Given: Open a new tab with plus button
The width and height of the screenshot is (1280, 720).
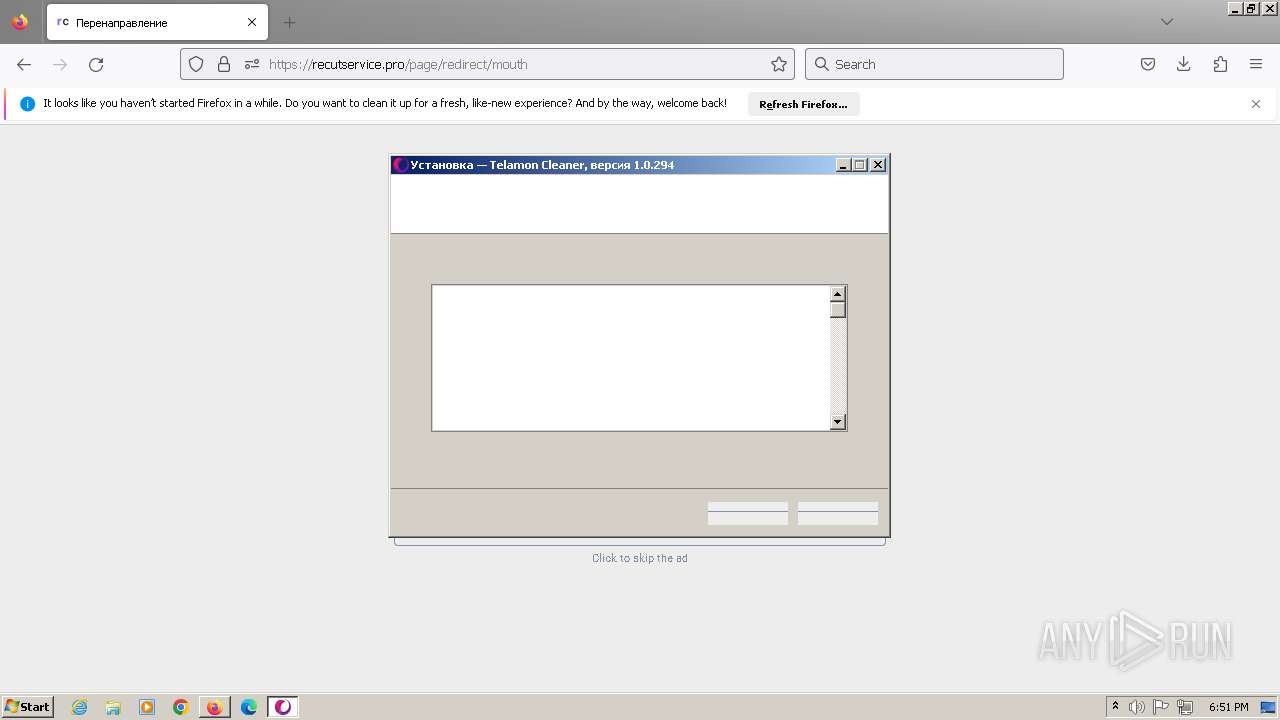Looking at the screenshot, I should [290, 22].
